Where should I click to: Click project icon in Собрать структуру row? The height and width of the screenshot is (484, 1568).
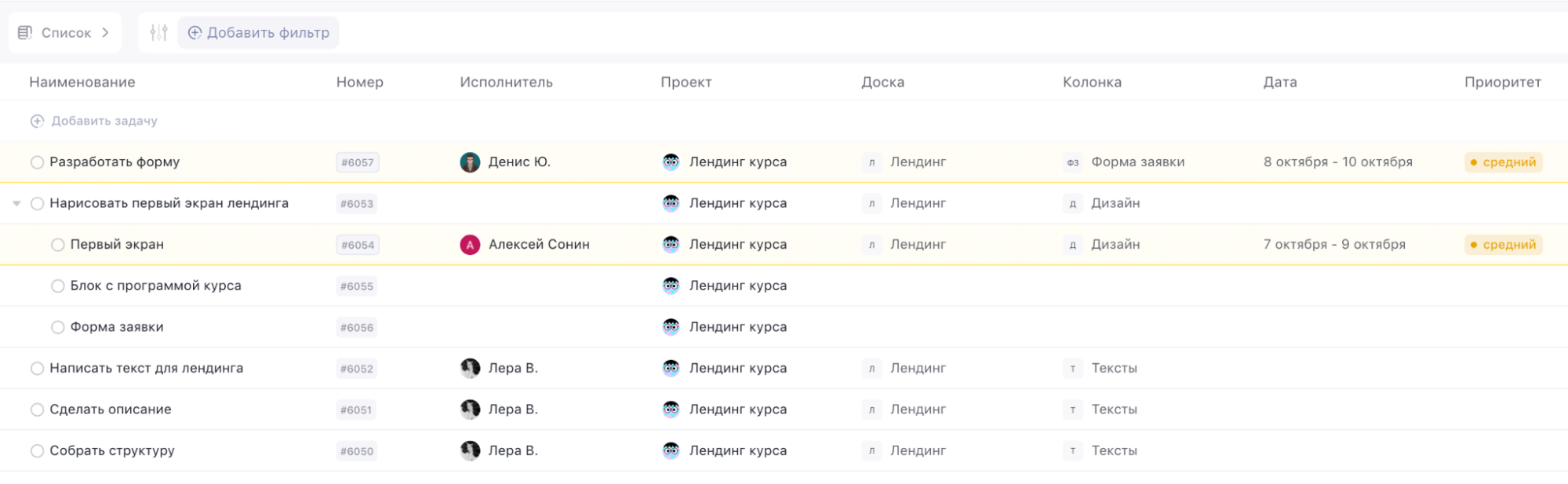click(x=671, y=450)
